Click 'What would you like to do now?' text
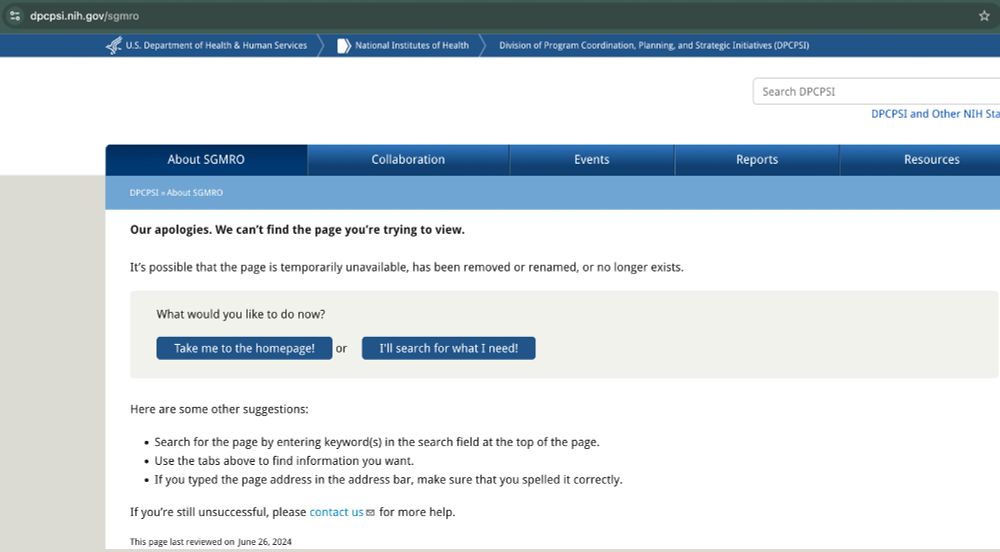The height and width of the screenshot is (552, 1000). [x=240, y=314]
